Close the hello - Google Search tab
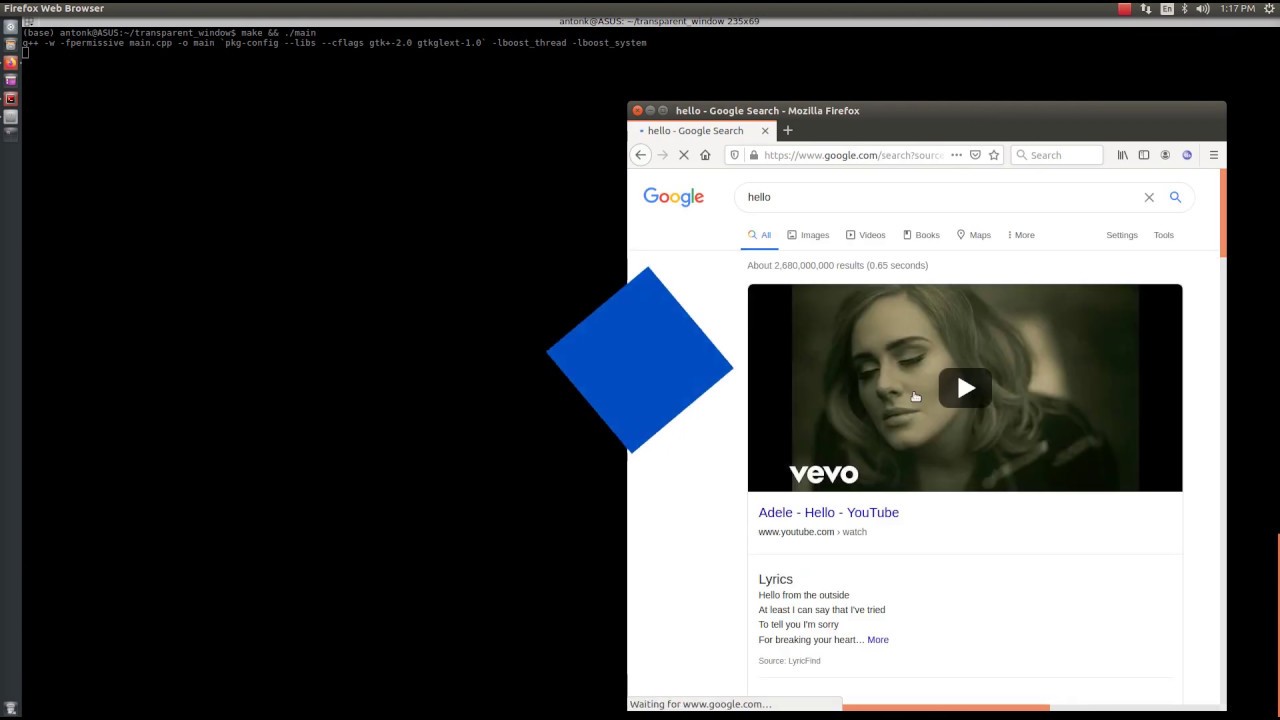Screen dimensions: 1280x720 [x=765, y=131]
